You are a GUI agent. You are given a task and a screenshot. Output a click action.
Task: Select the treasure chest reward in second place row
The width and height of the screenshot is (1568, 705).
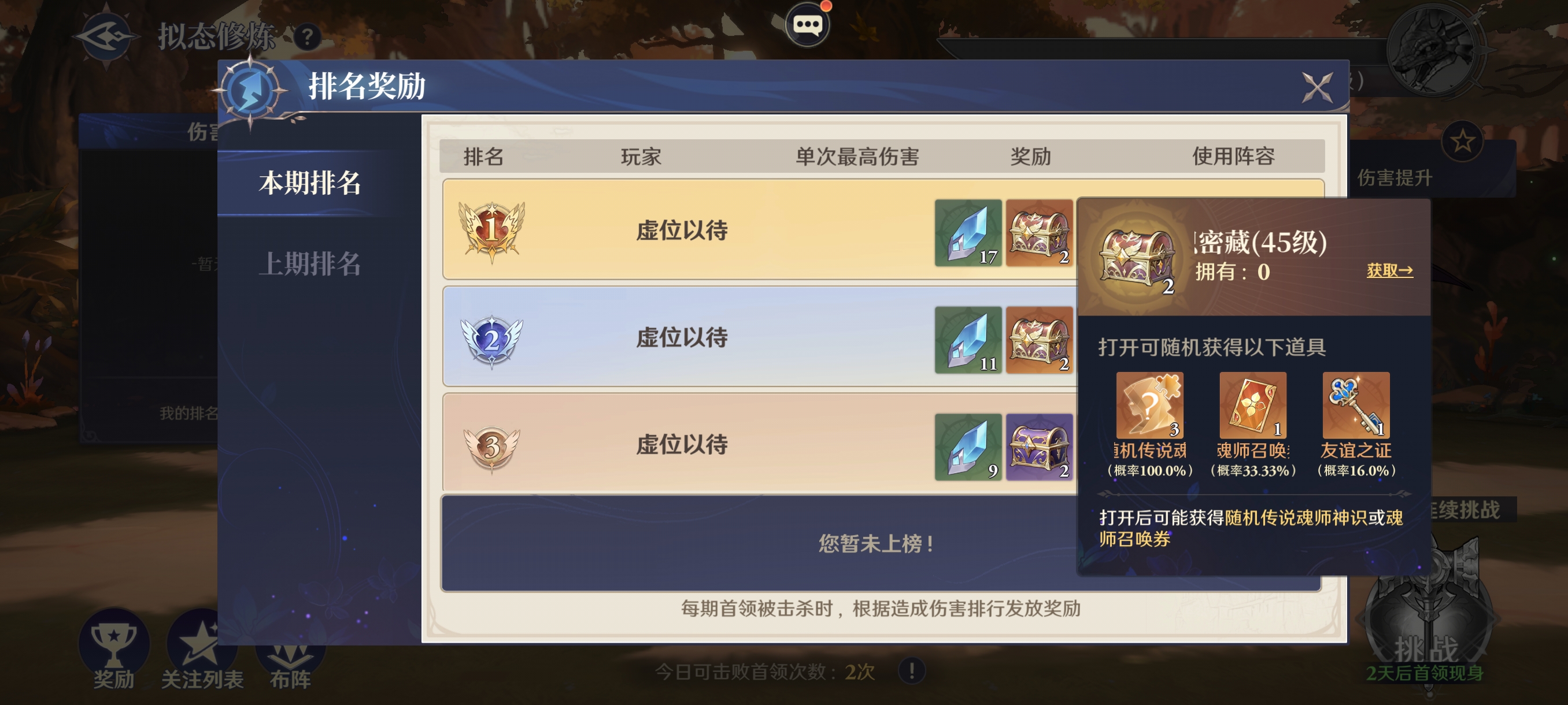click(1039, 339)
